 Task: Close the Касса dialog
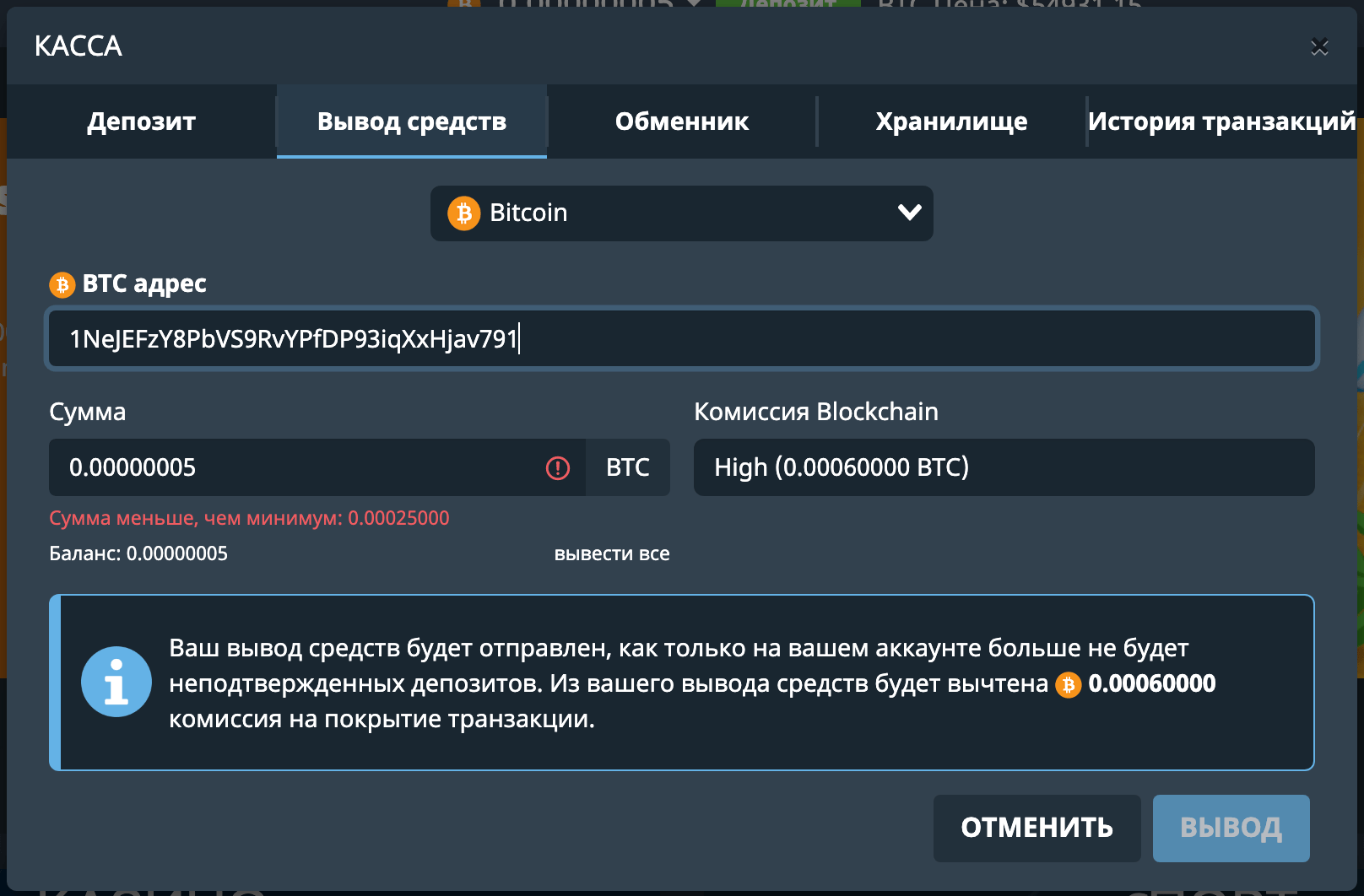(x=1319, y=47)
